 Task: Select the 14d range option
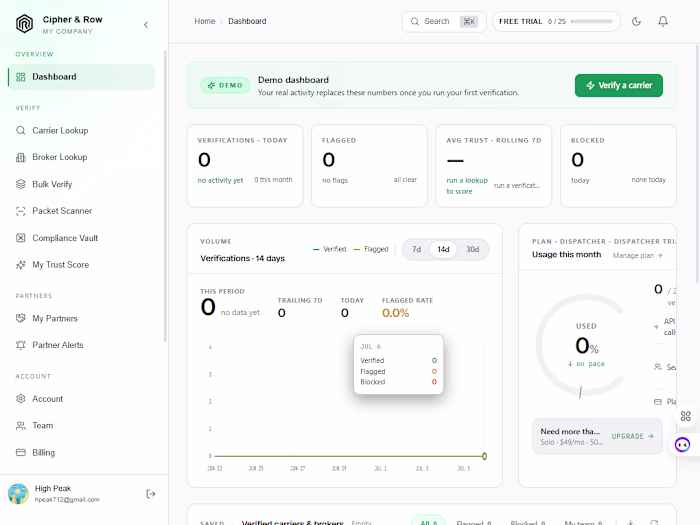(x=443, y=249)
